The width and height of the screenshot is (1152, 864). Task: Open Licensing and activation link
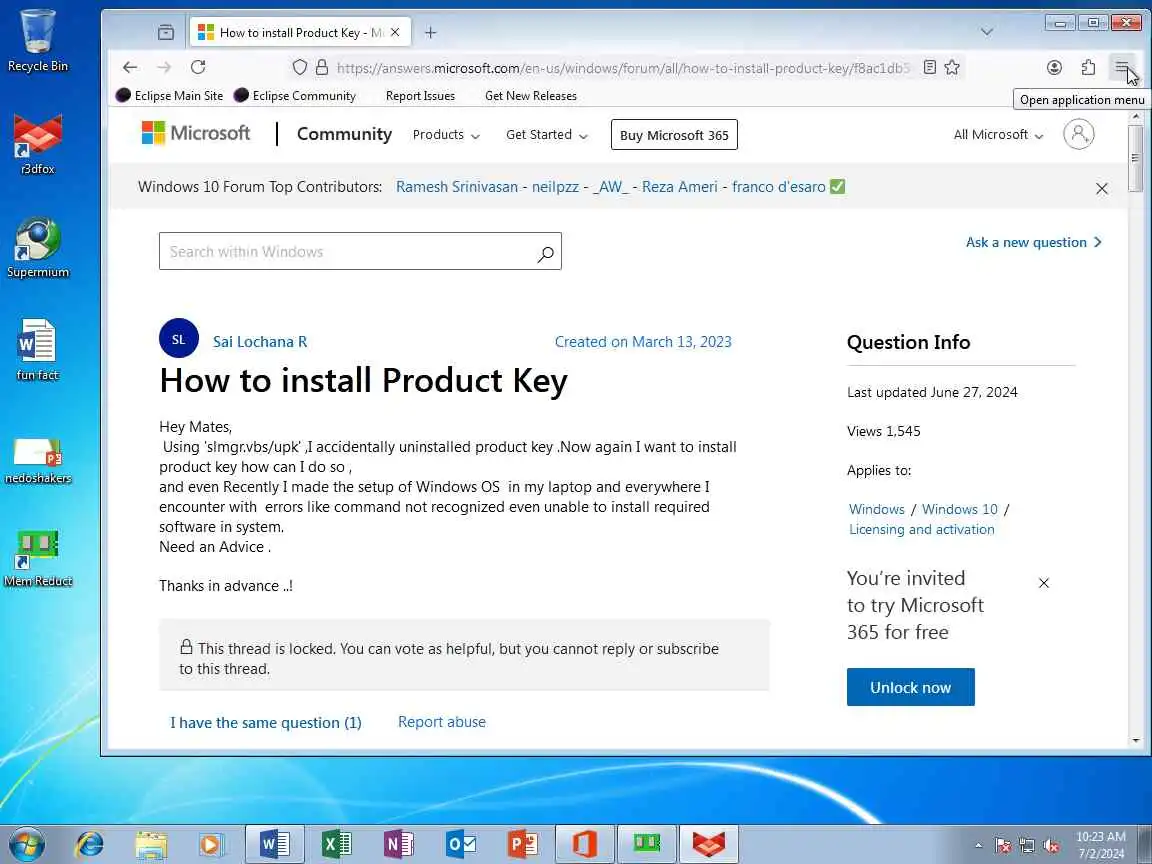[x=921, y=529]
